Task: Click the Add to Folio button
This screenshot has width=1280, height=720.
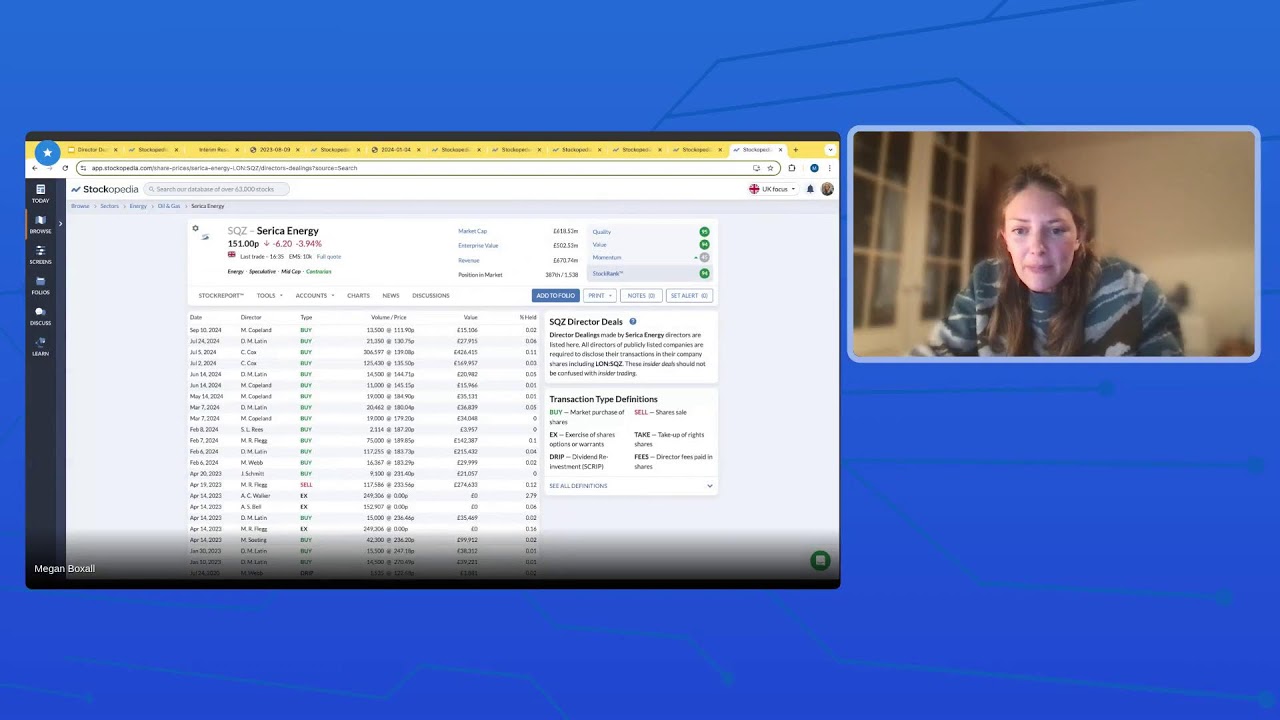Action: 555,296
